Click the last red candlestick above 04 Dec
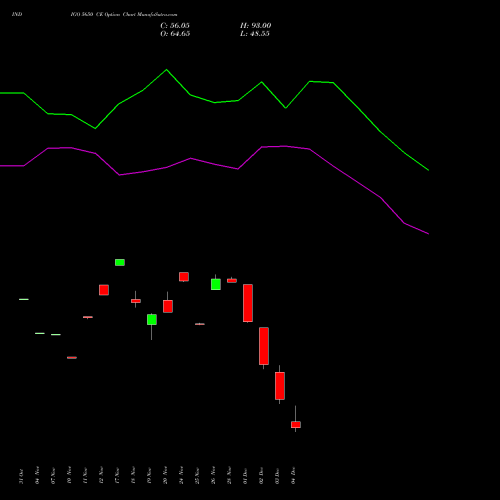This screenshot has height=500, width=500. tap(296, 424)
